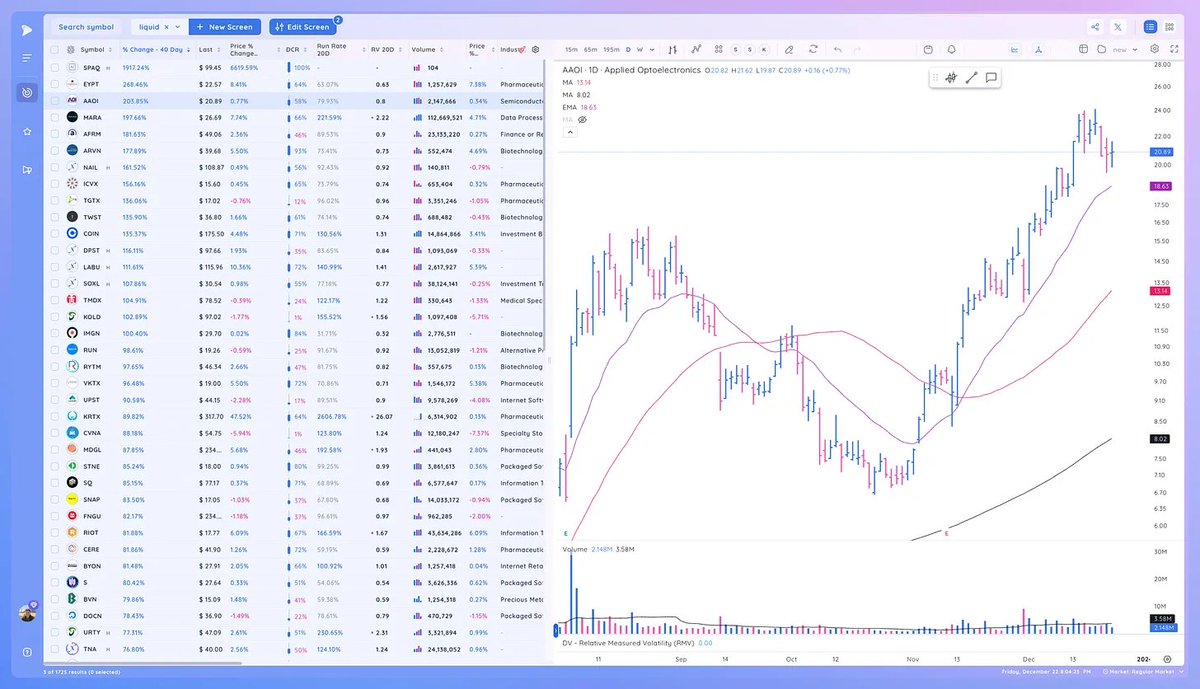Click the drawing eraser icon in chart toolbar
This screenshot has width=1200, height=689.
pos(789,49)
